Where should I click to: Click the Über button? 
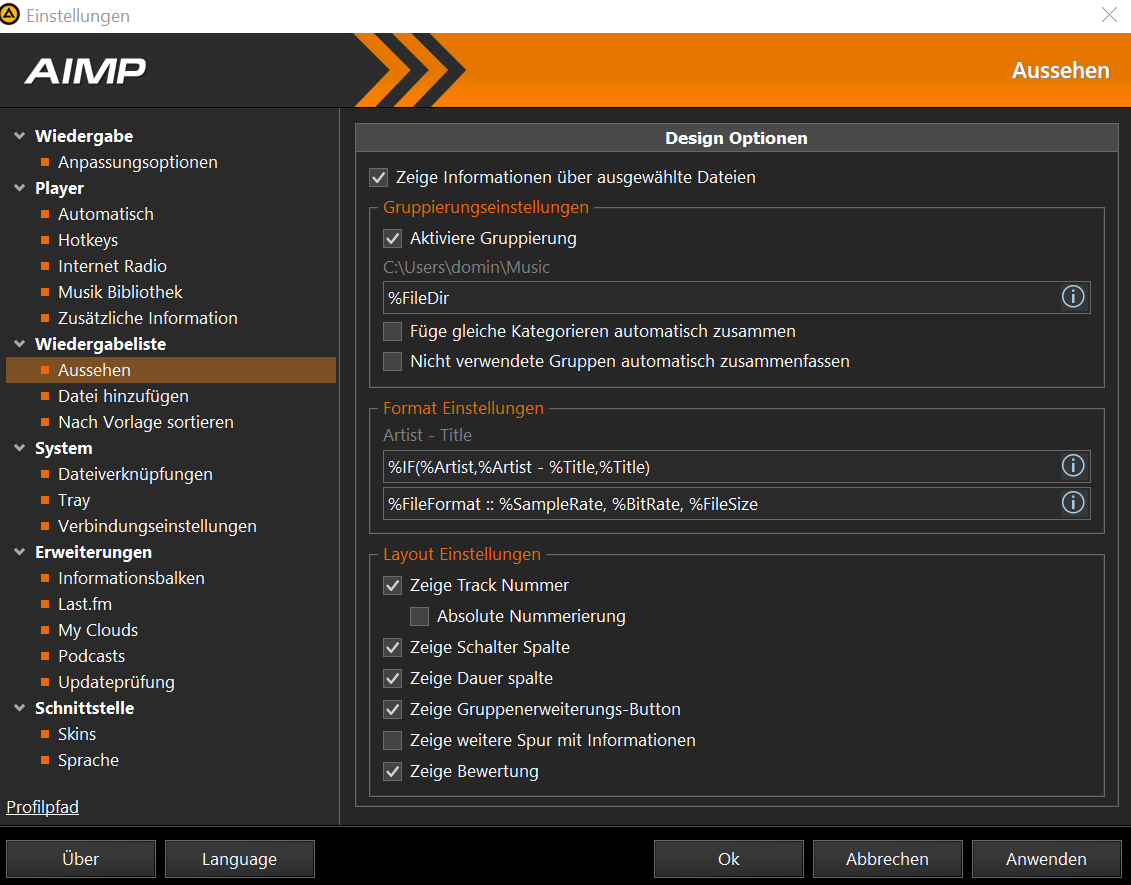tap(81, 859)
